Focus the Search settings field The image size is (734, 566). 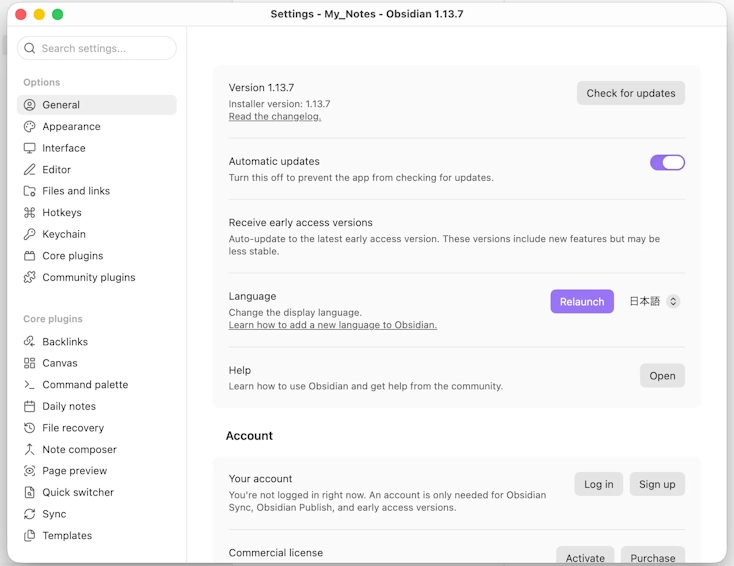pos(97,48)
